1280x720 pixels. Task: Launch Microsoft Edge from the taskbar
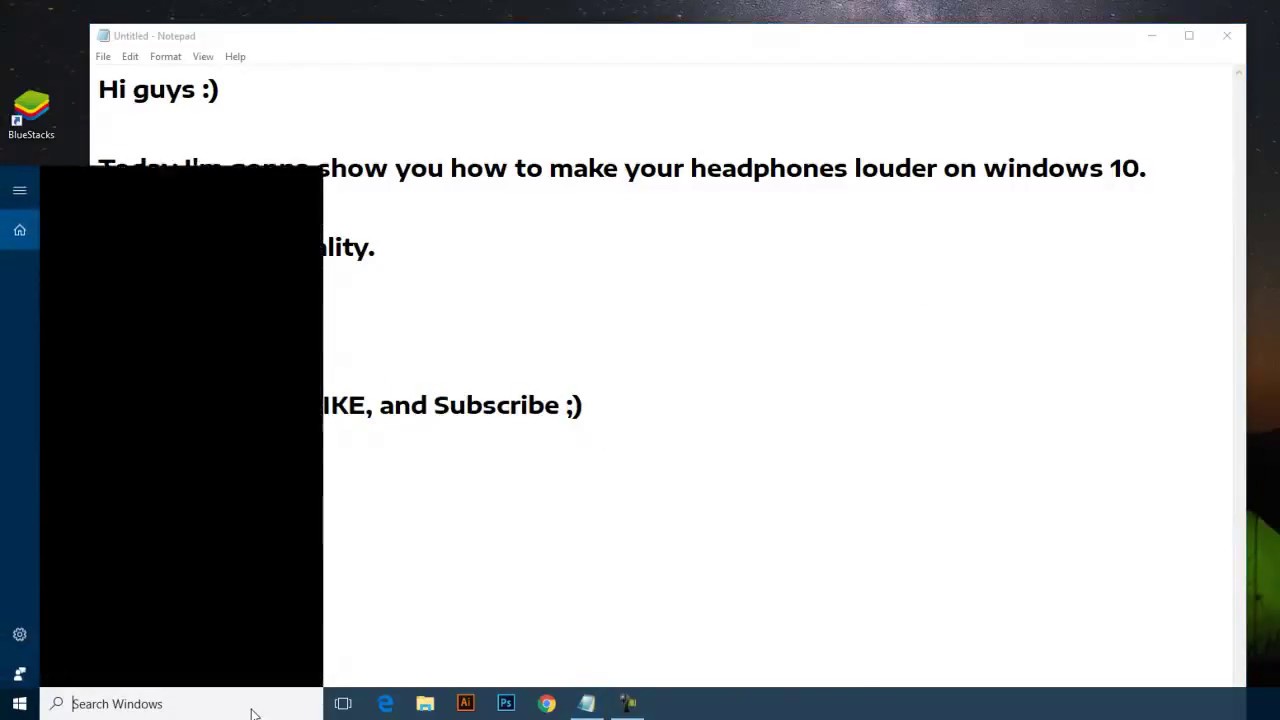coord(385,704)
